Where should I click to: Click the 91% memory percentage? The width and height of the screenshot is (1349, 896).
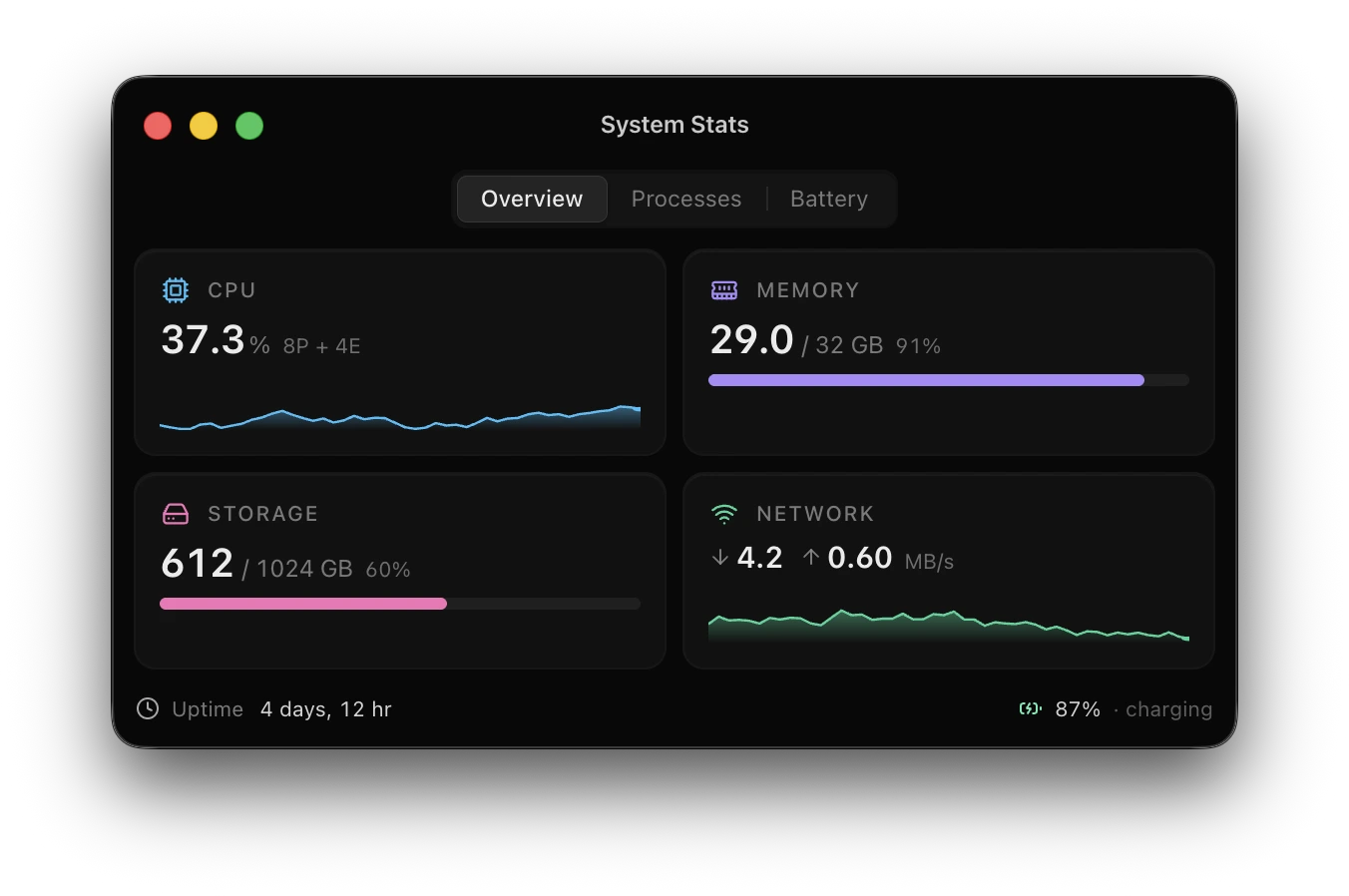point(918,346)
